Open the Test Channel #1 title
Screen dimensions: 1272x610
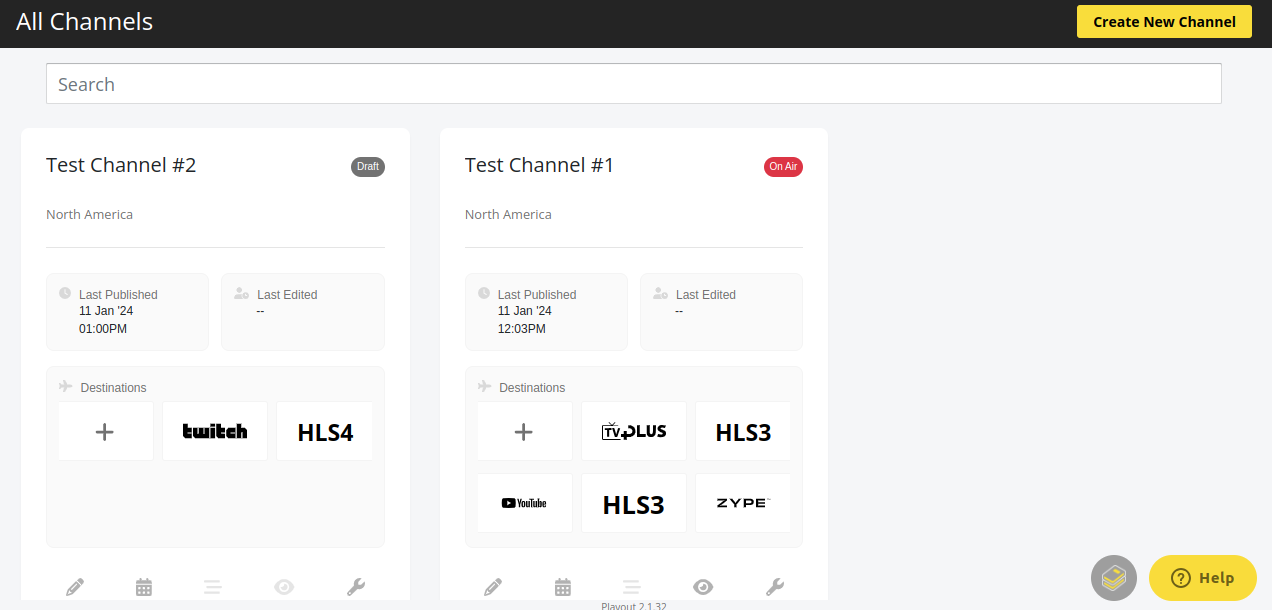(x=539, y=165)
